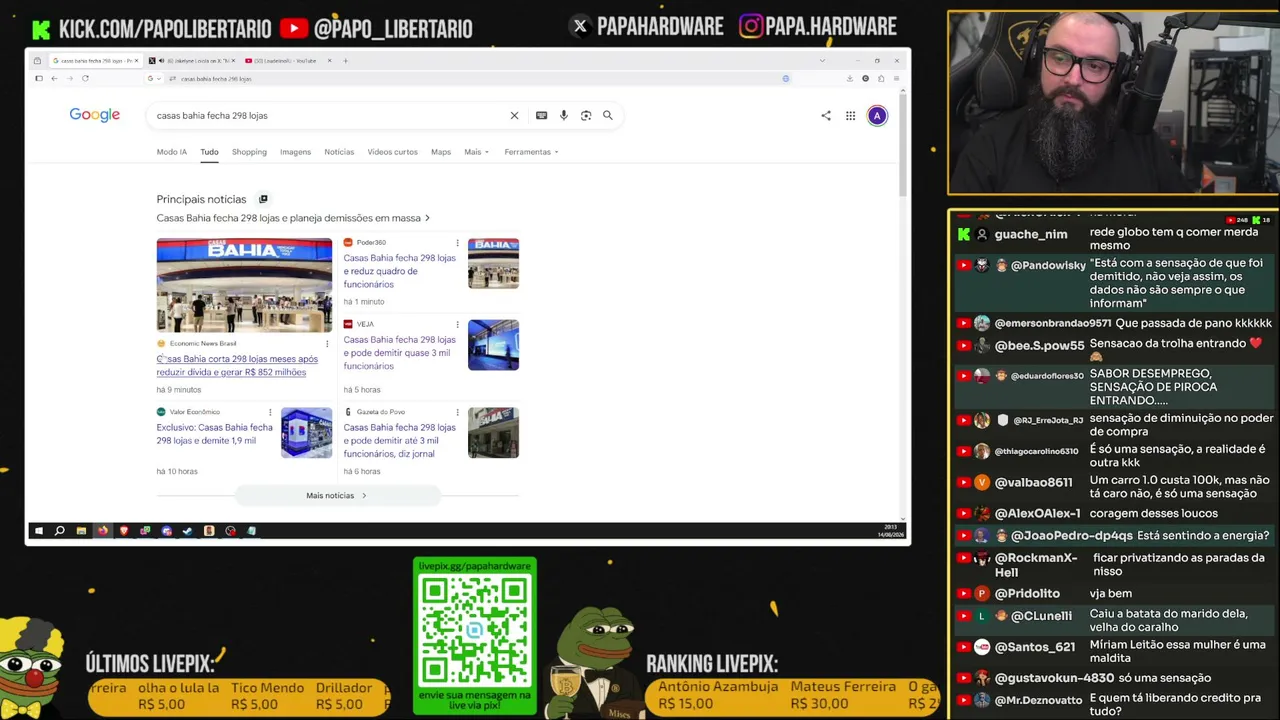Open Steam from the taskbar
The height and width of the screenshot is (720, 1280).
187,531
